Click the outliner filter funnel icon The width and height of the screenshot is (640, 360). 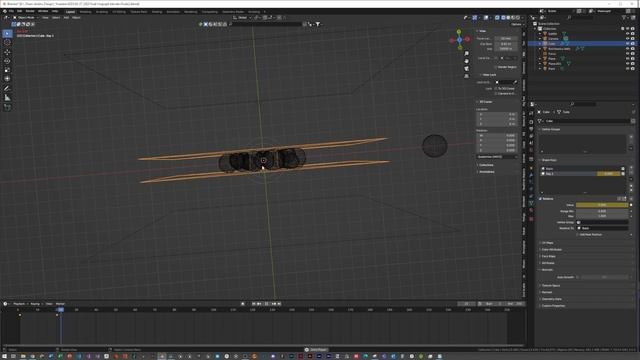pos(624,18)
